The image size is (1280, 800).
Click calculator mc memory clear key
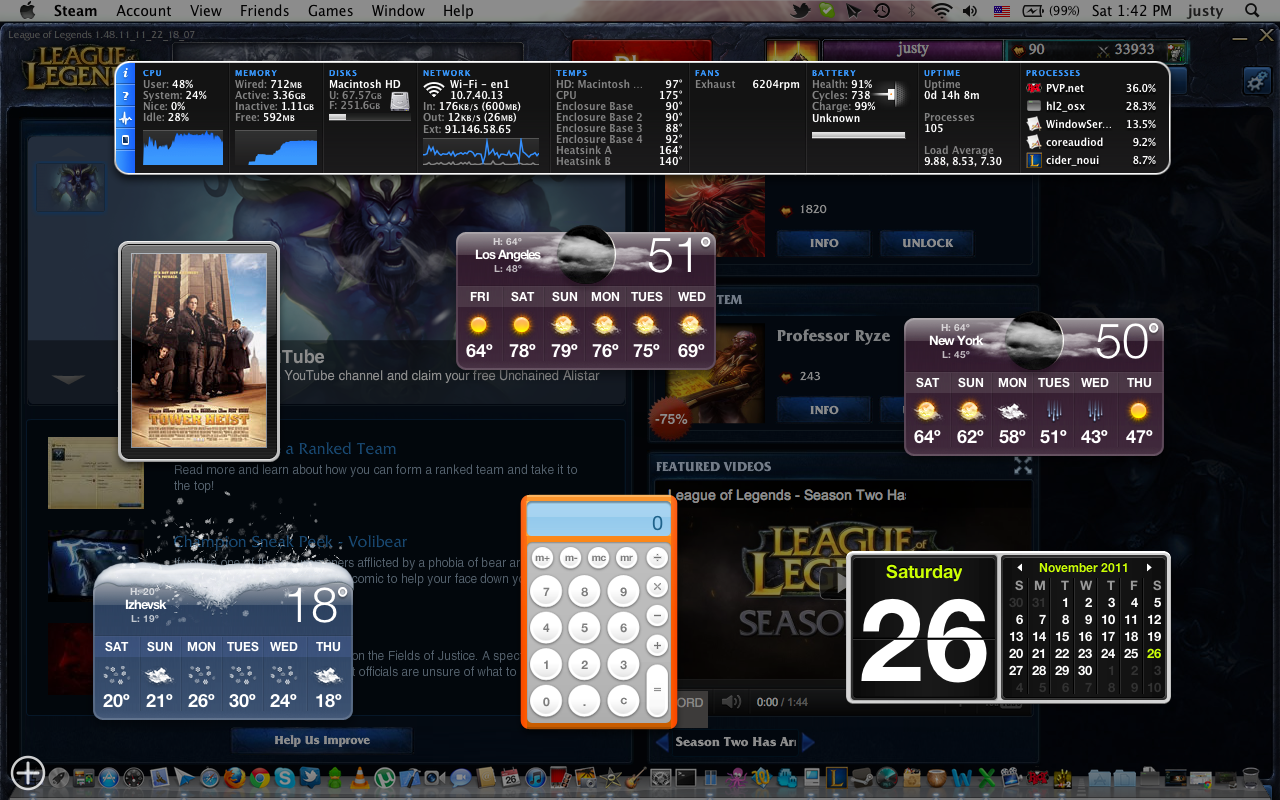[599, 557]
